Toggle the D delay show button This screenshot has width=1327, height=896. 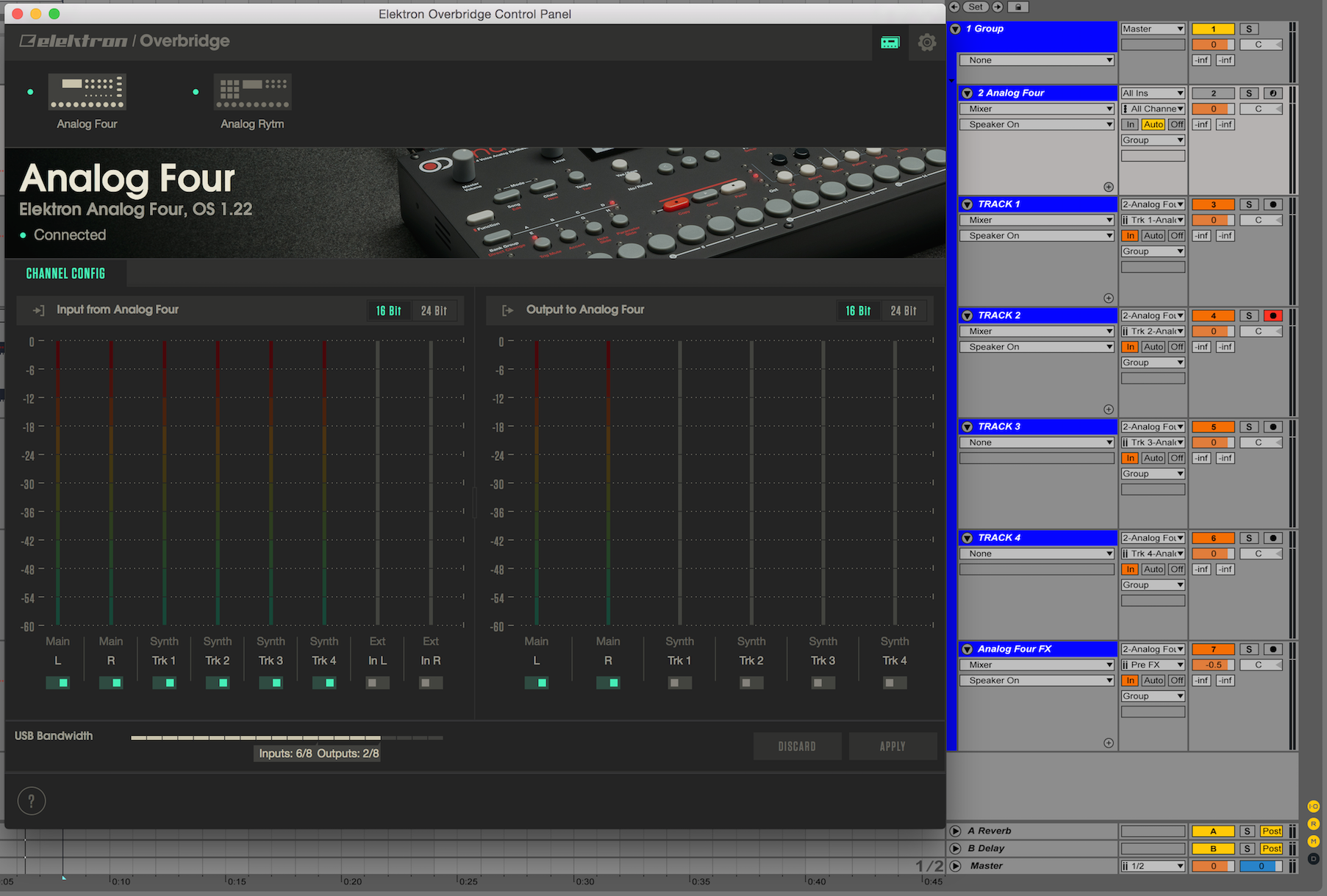tap(1314, 859)
